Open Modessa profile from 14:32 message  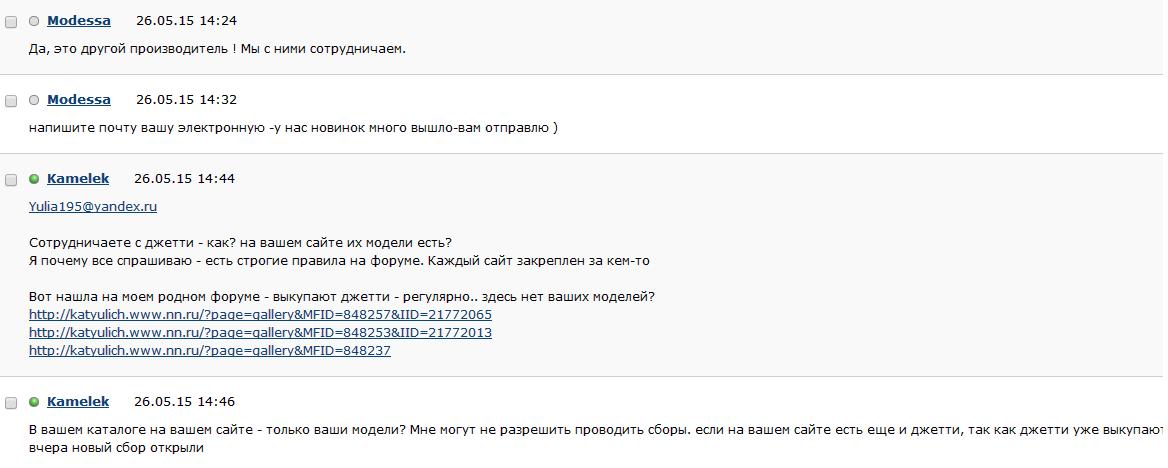pyautogui.click(x=79, y=99)
